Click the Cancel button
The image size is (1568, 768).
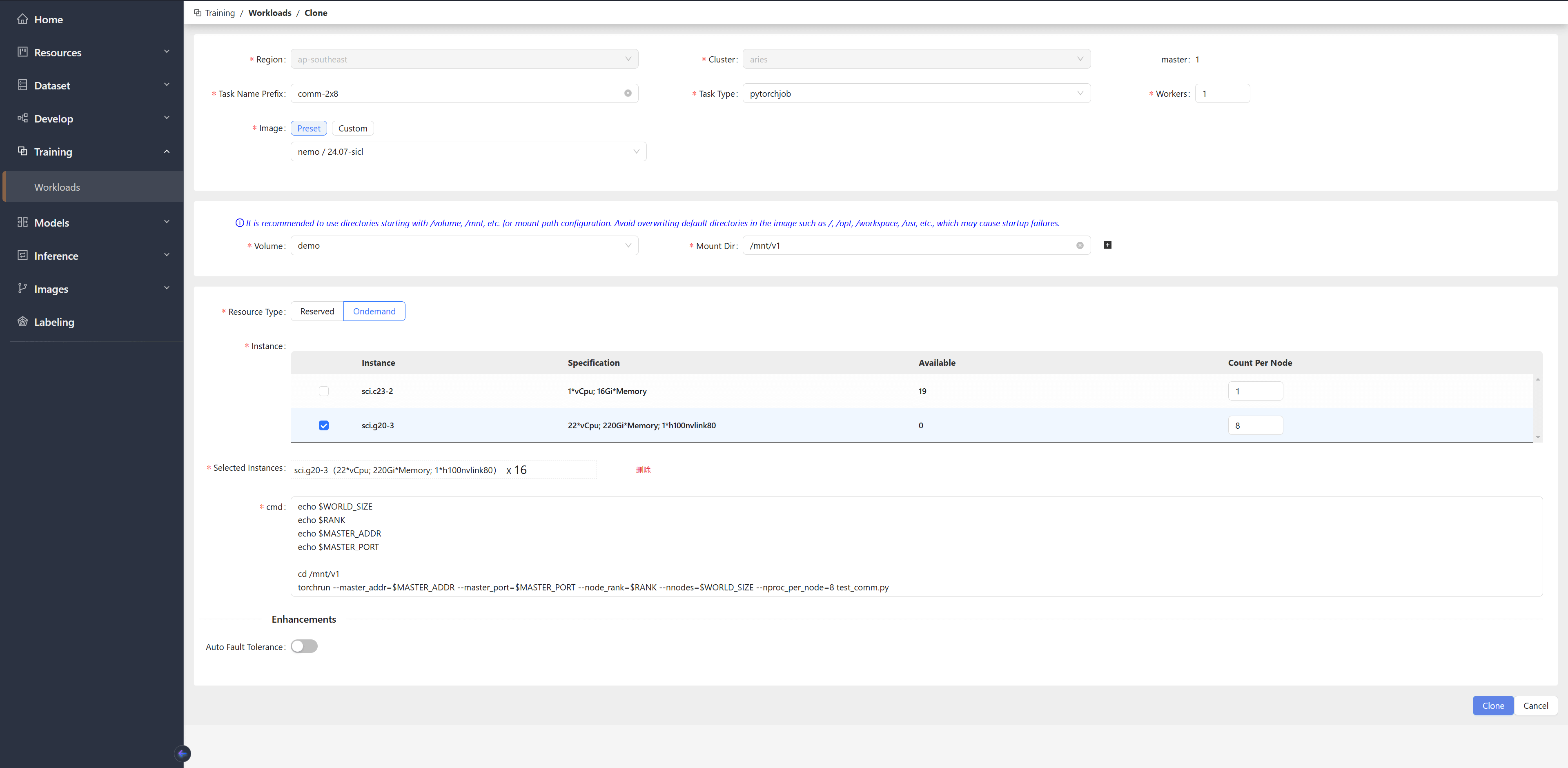tap(1535, 705)
